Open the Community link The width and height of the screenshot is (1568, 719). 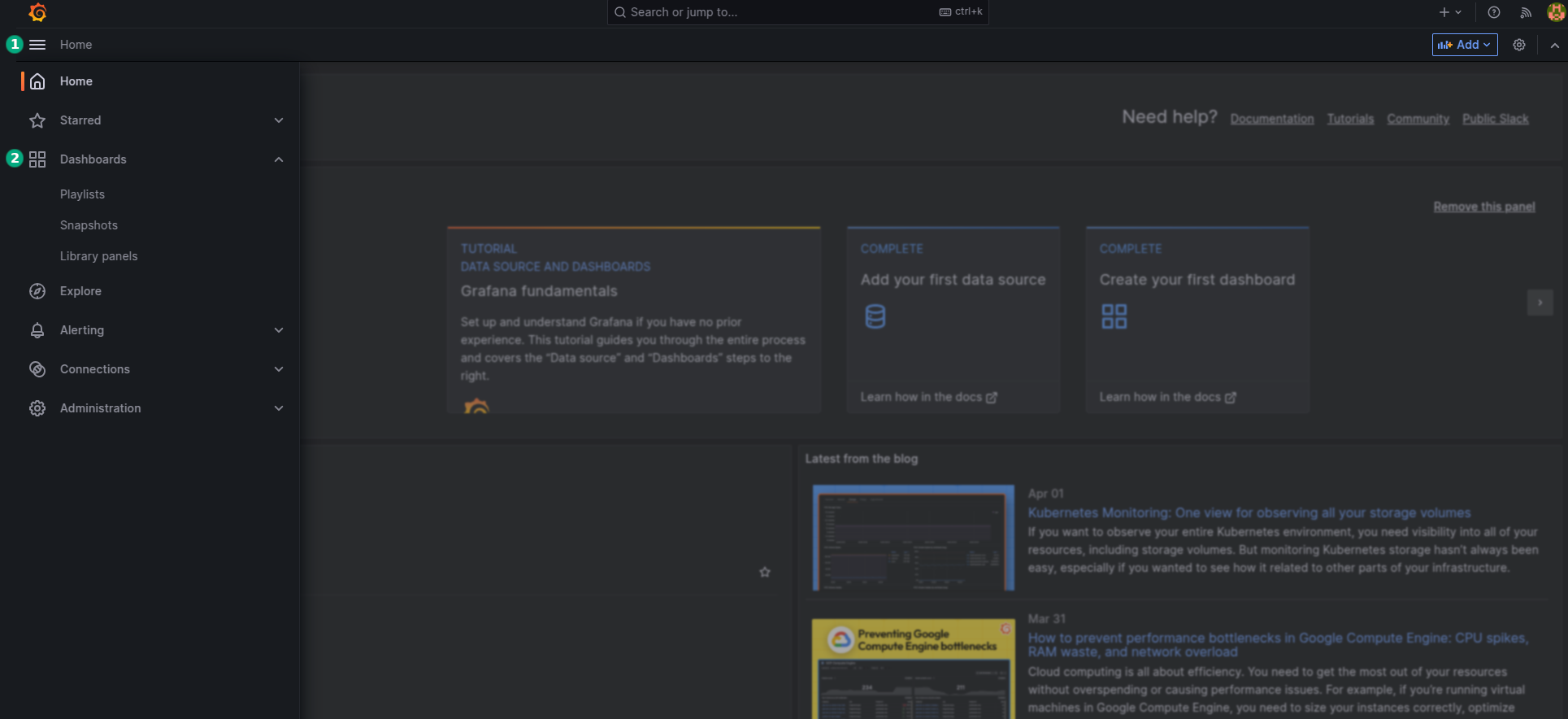[x=1418, y=119]
